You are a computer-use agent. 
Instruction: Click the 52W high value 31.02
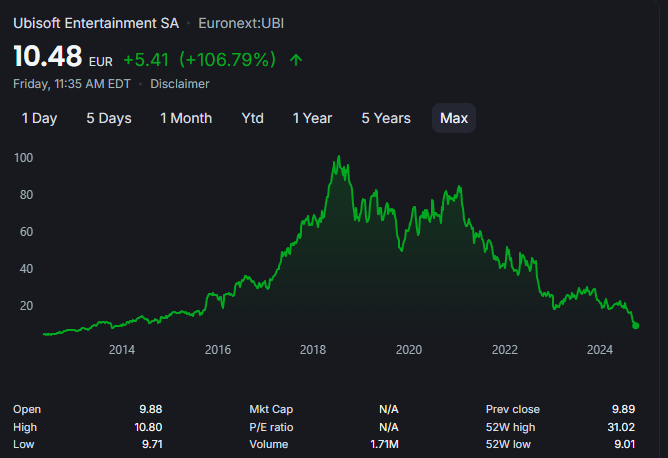(621, 427)
